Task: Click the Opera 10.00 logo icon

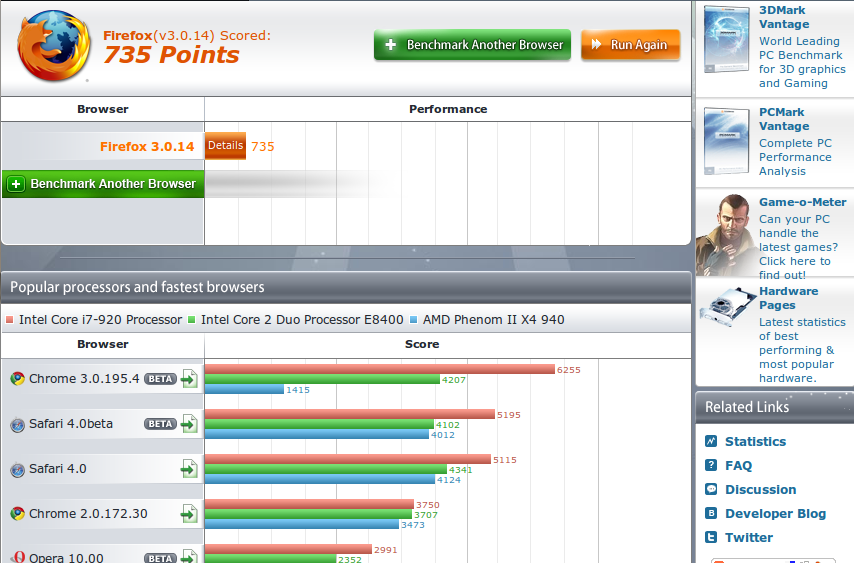Action: tap(19, 557)
